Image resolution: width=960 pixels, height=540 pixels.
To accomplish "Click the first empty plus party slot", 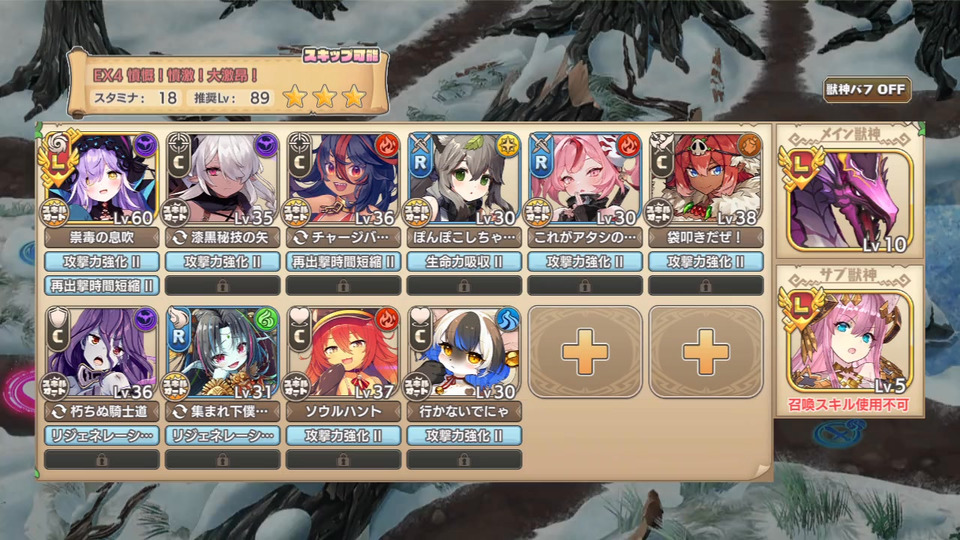I will [x=585, y=352].
